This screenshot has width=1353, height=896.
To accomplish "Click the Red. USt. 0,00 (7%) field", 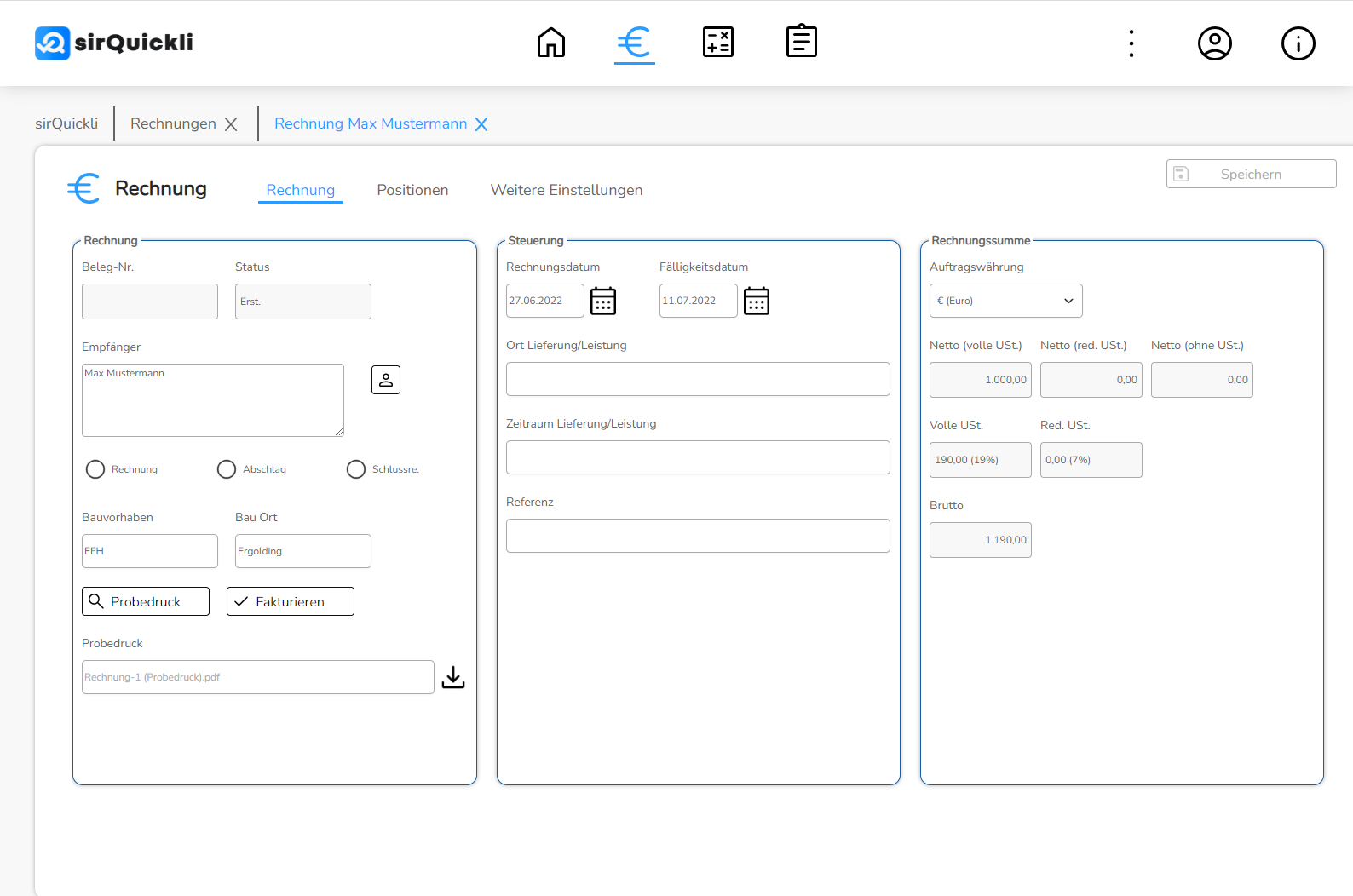I will (x=1091, y=460).
